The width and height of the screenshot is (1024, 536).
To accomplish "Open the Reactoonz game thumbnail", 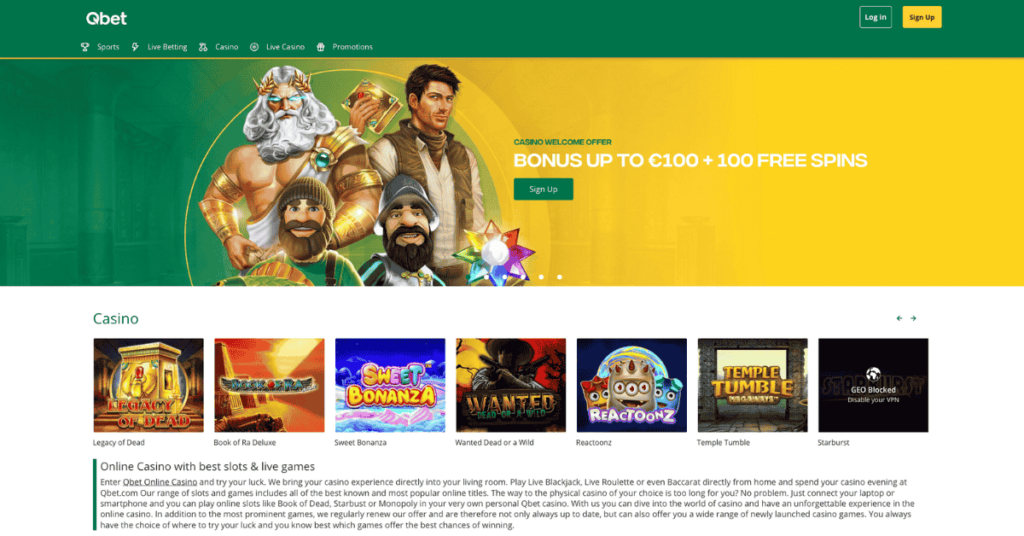I will [x=632, y=385].
